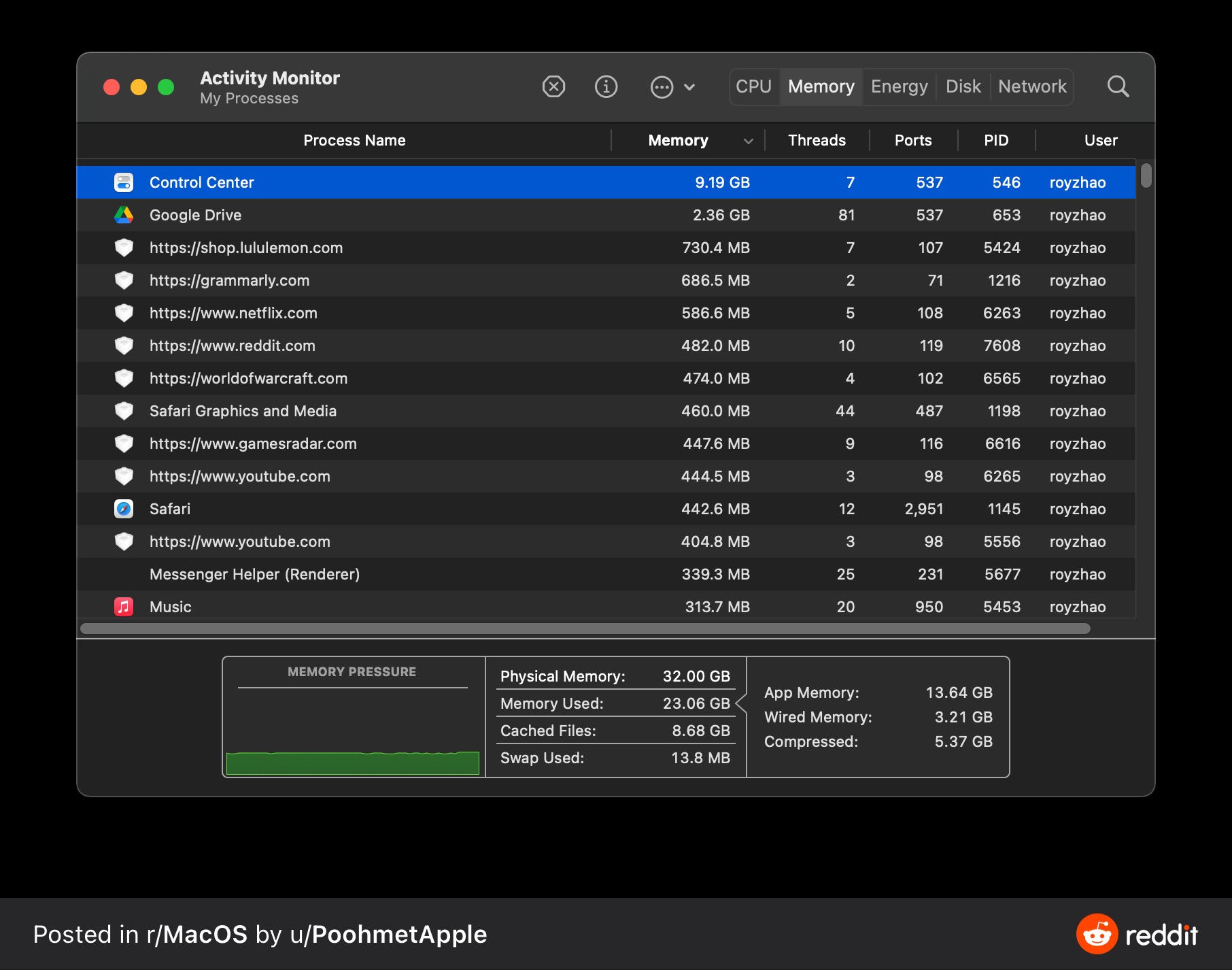1232x970 pixels.
Task: Select the Control Center process name
Action: (201, 182)
